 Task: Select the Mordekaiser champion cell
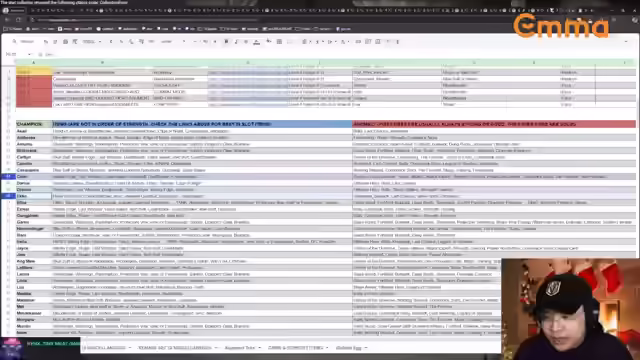[x=34, y=313]
